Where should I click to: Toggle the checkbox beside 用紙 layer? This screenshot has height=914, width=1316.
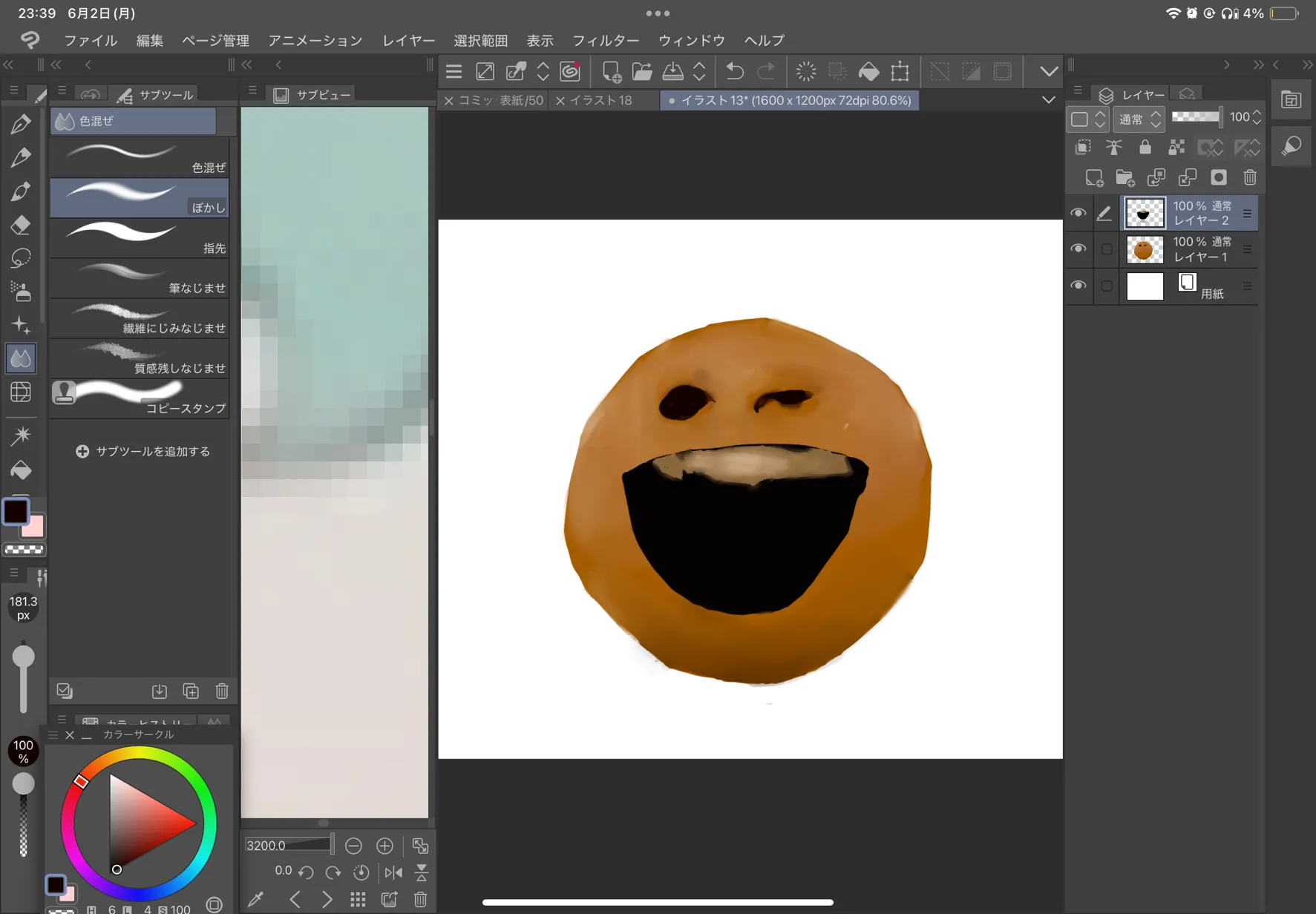[1107, 286]
